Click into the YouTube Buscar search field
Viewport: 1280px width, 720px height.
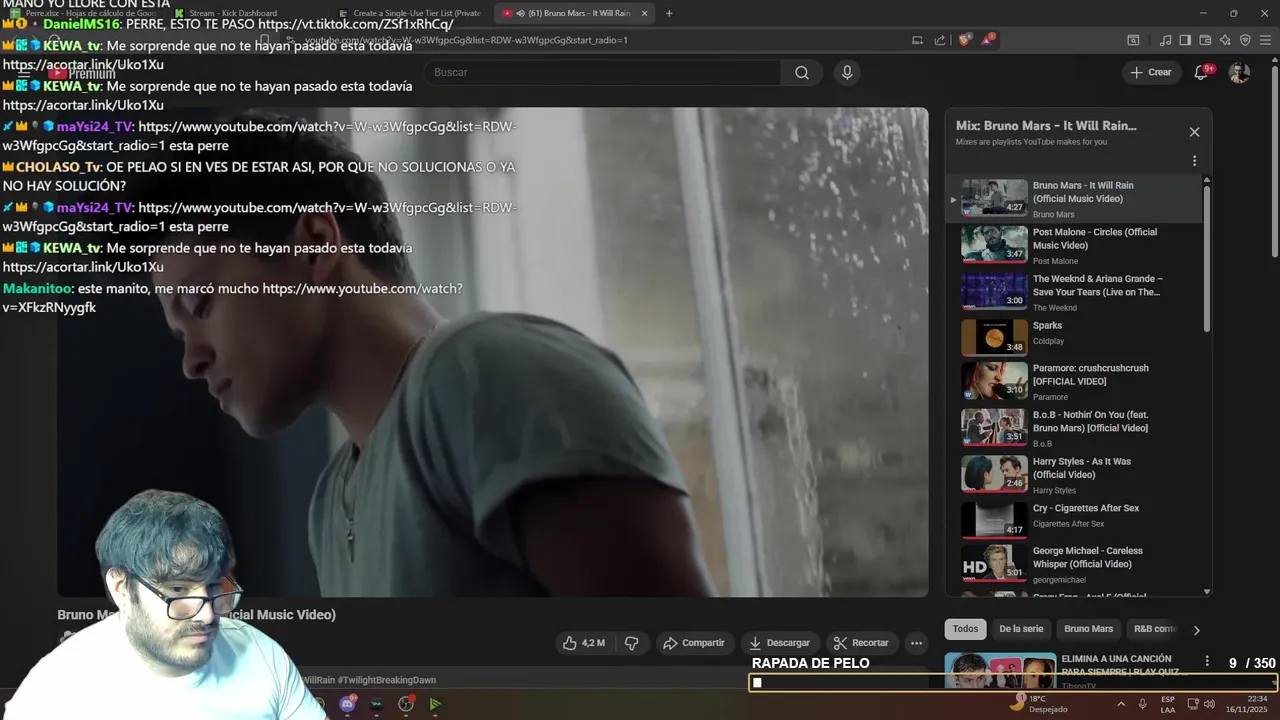point(602,72)
